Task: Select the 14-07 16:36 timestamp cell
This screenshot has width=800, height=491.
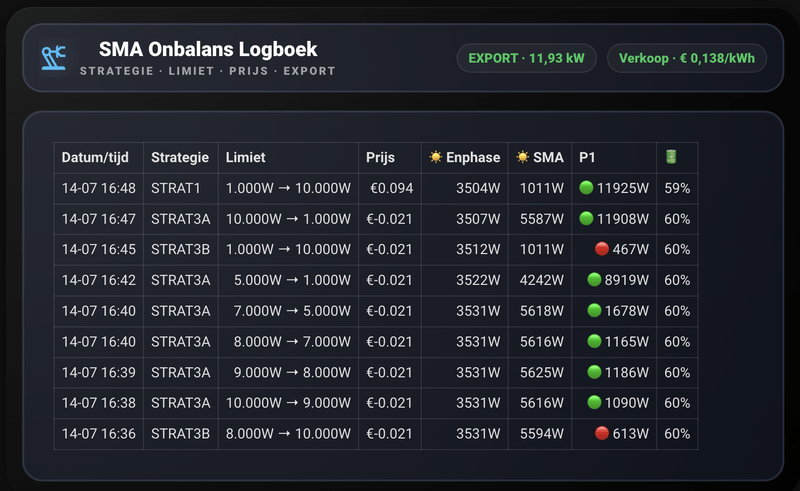Action: pos(98,434)
